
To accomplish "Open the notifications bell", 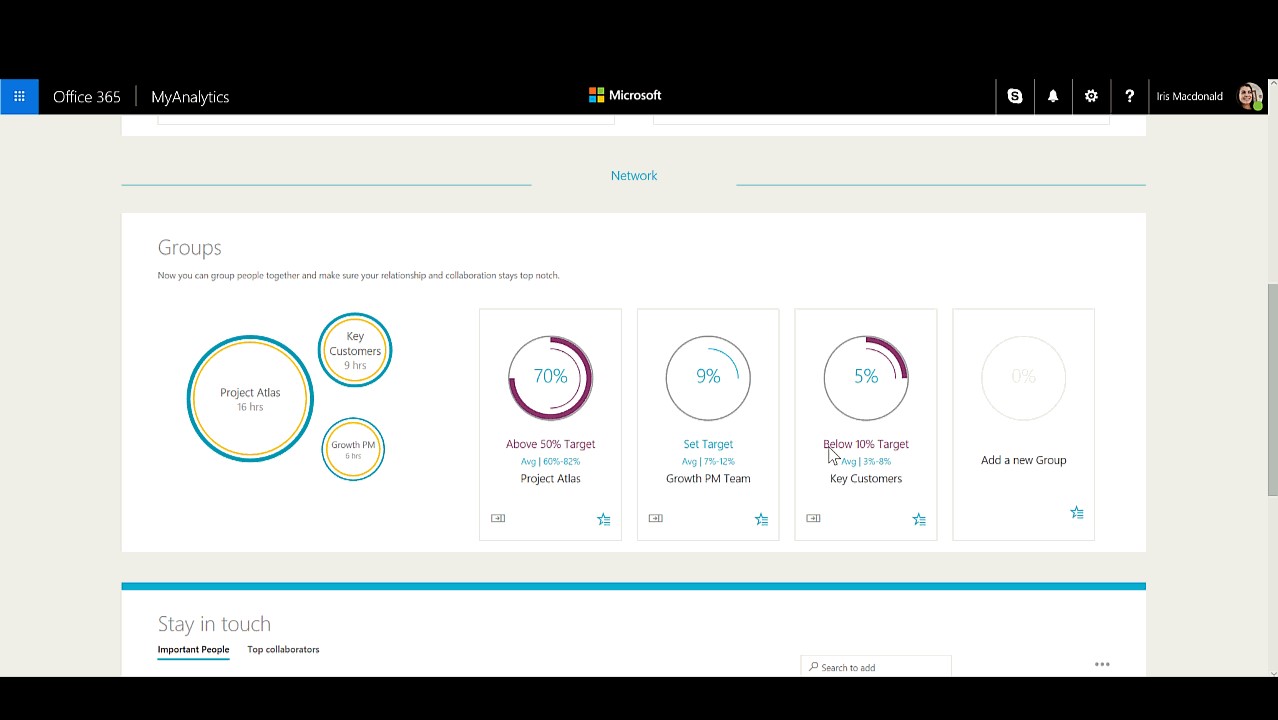I will coord(1053,97).
